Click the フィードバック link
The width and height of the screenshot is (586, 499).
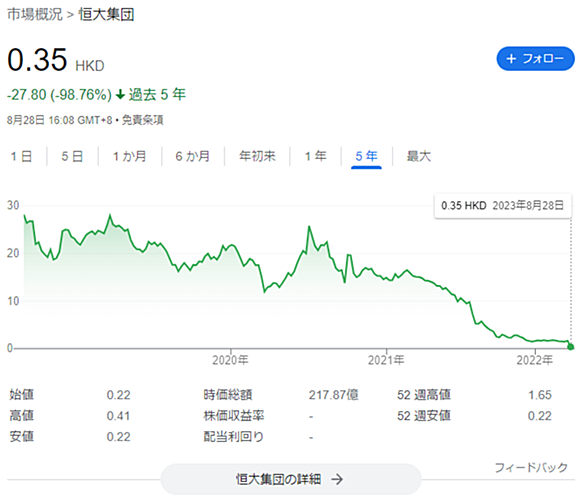point(531,467)
